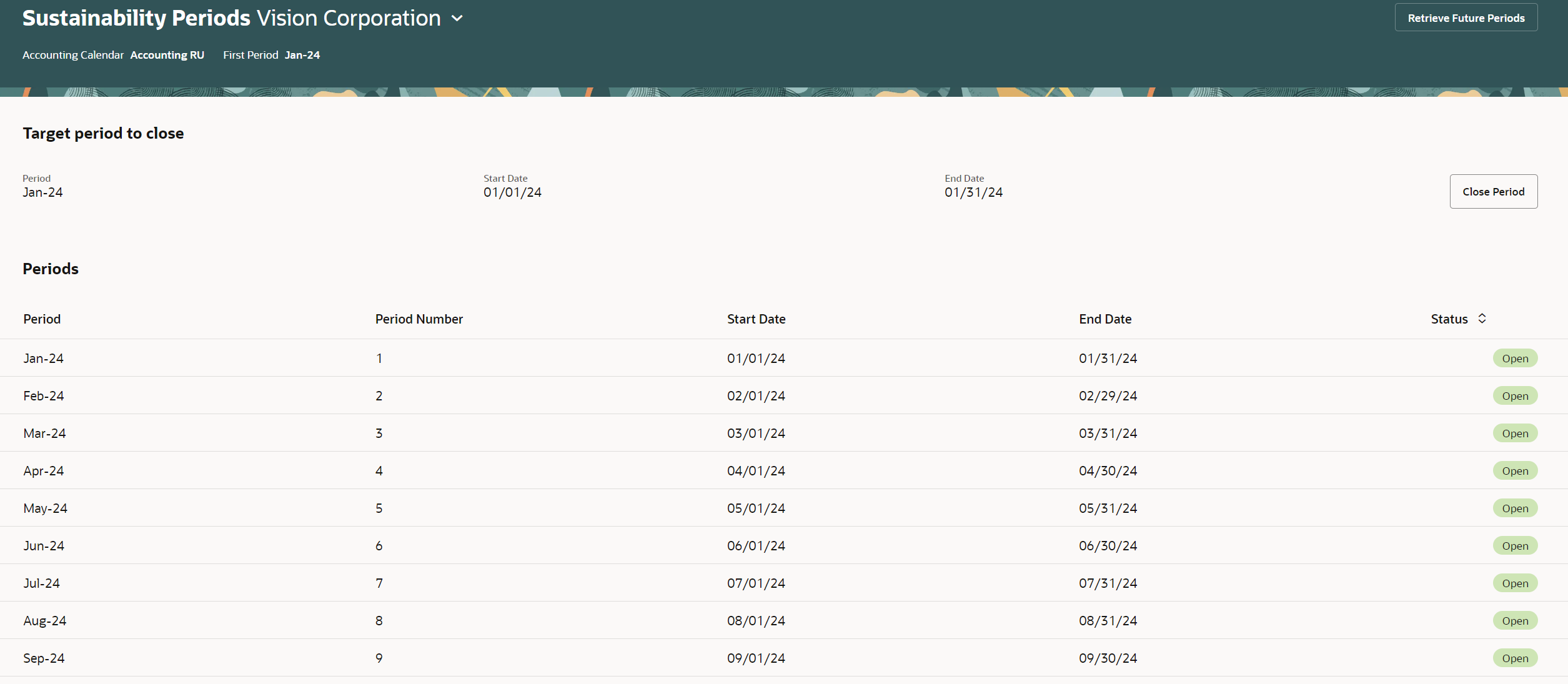Click the Status column sort icon
Screen dimensions: 1568x684
(x=1482, y=319)
